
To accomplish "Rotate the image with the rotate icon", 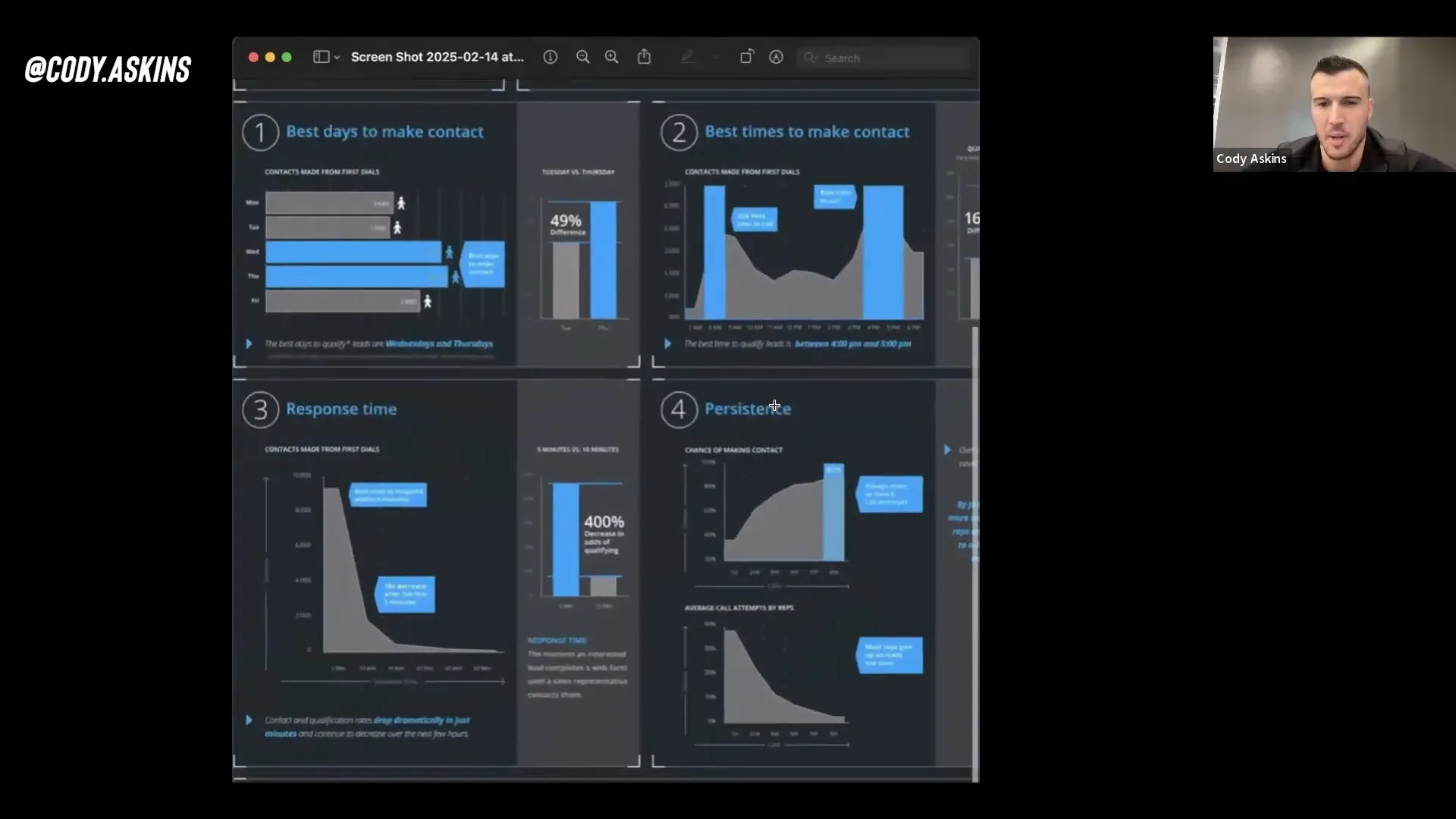I will 746,57.
